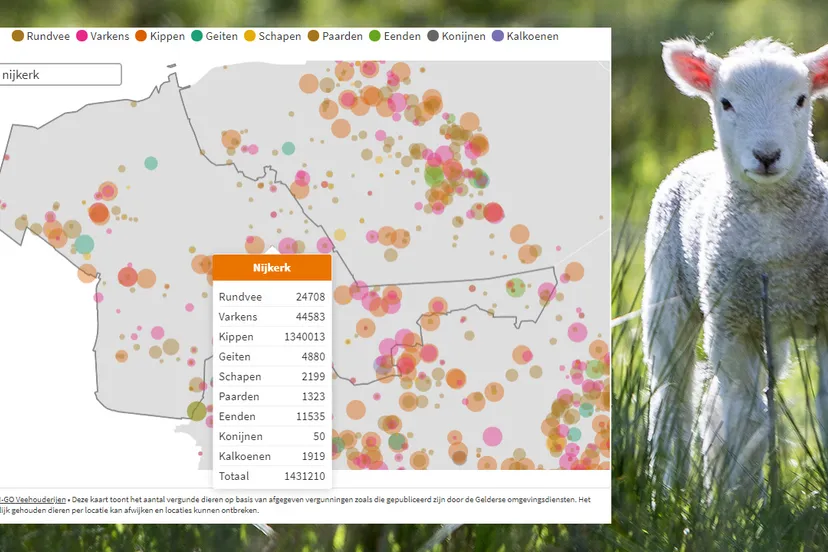
Task: Click the Geiten legend color dot
Action: point(197,36)
